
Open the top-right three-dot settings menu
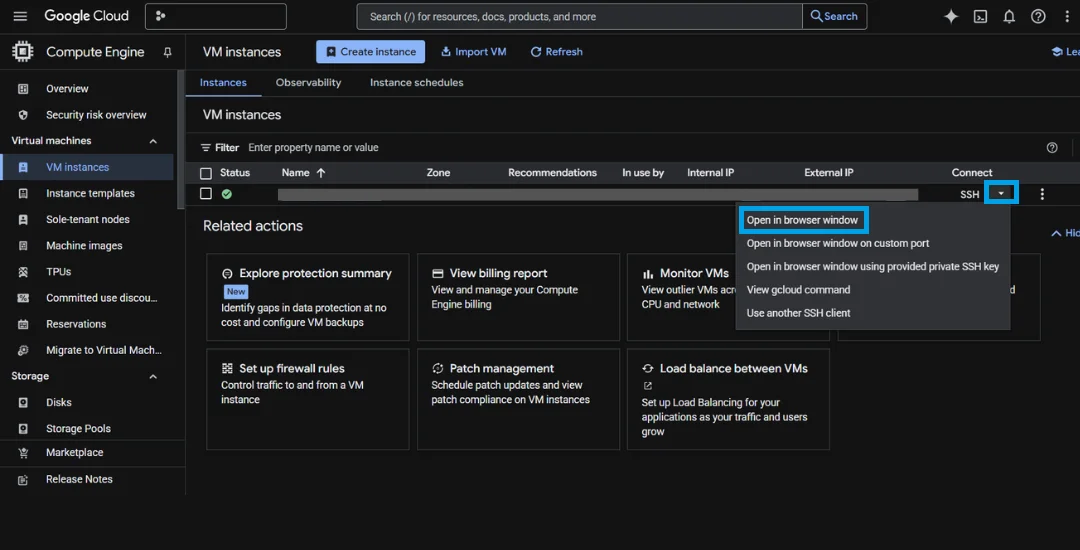tap(1067, 17)
